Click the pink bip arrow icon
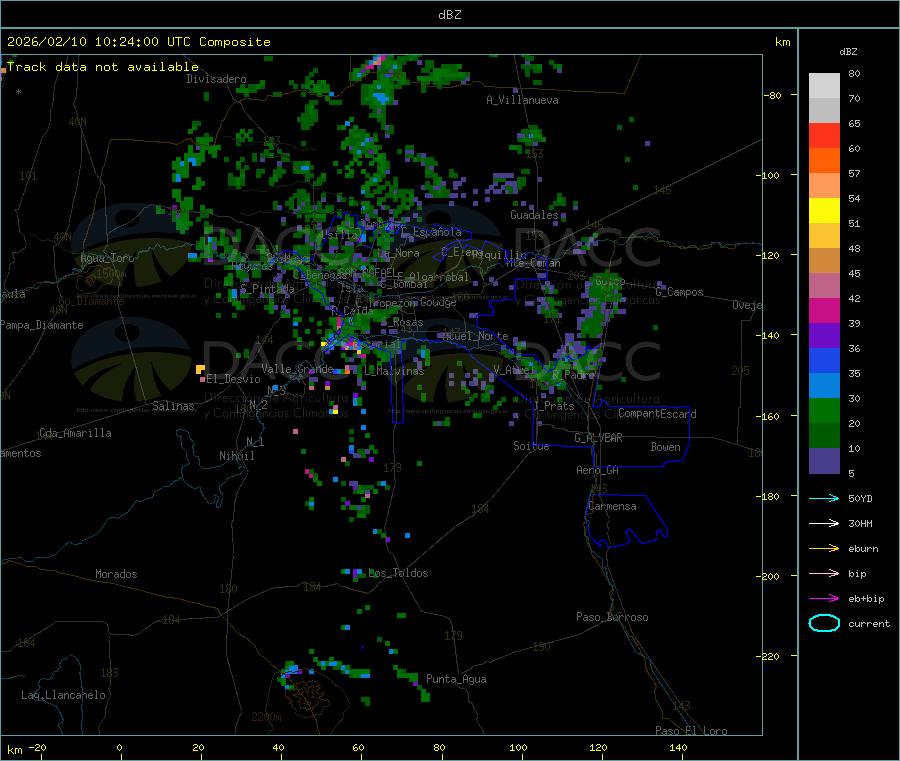This screenshot has height=761, width=900. 824,573
